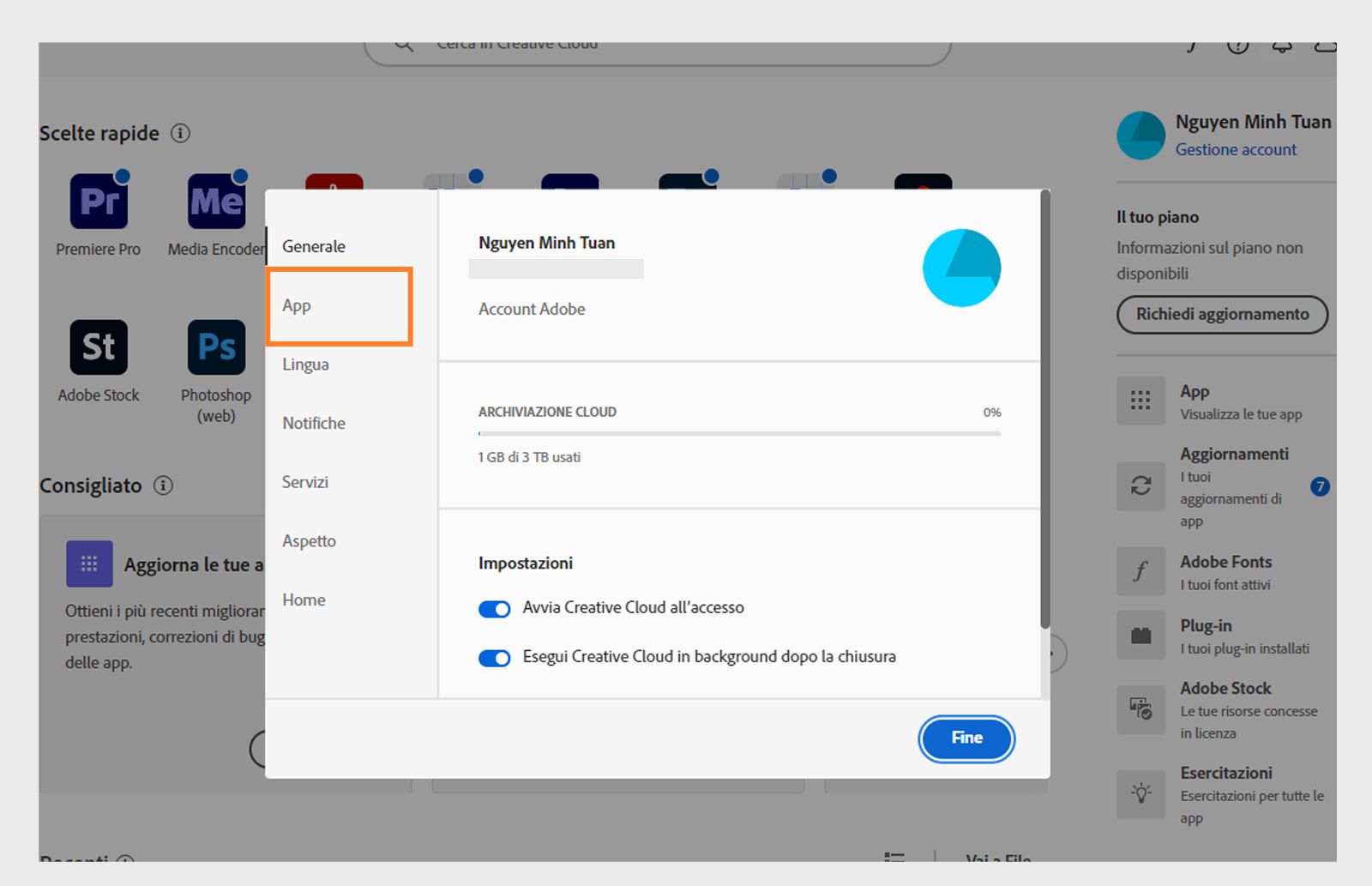Open Adobe Fonts via the f icon
The height and width of the screenshot is (886, 1372).
[1140, 571]
